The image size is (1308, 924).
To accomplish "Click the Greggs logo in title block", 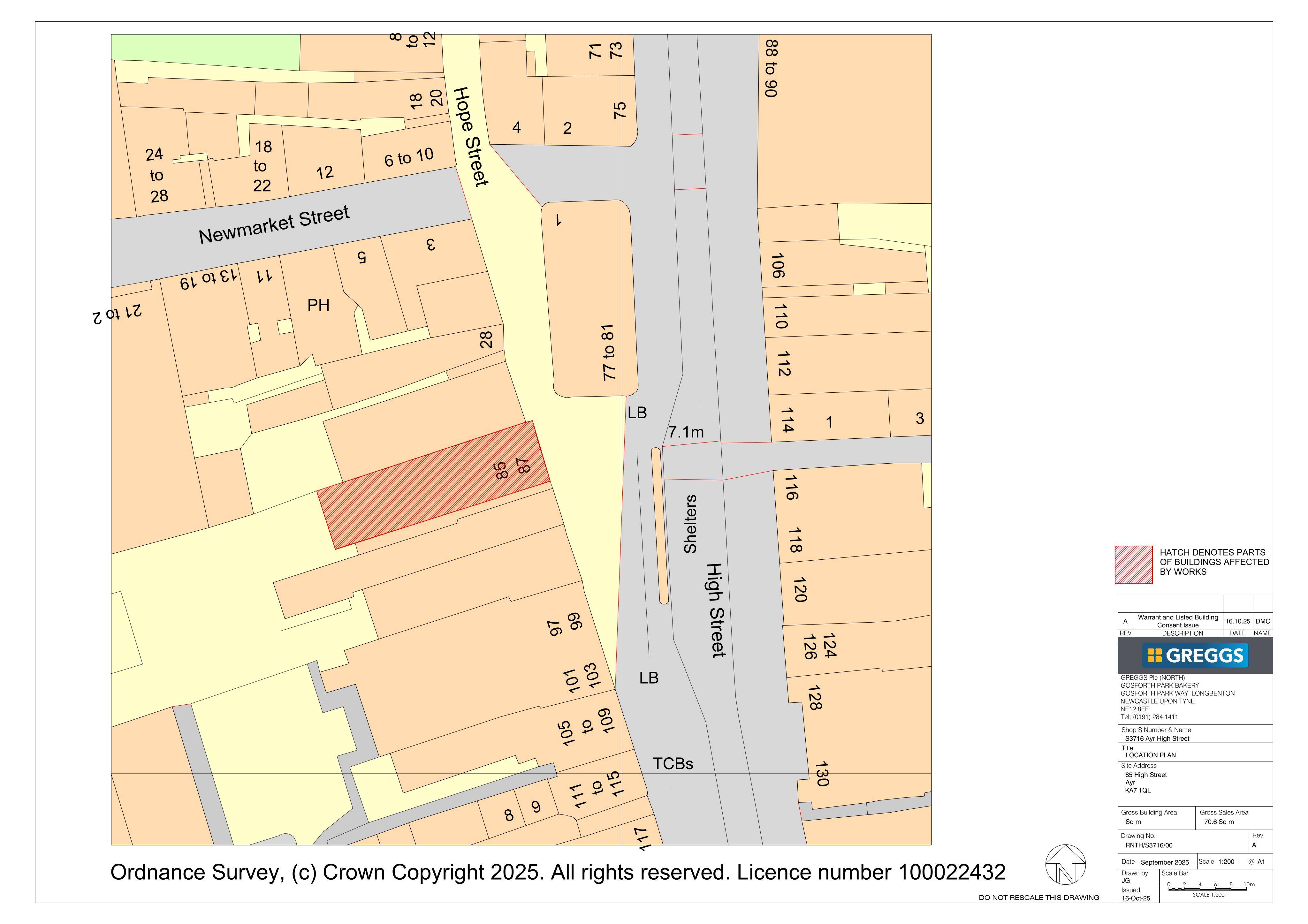I will (x=1195, y=655).
